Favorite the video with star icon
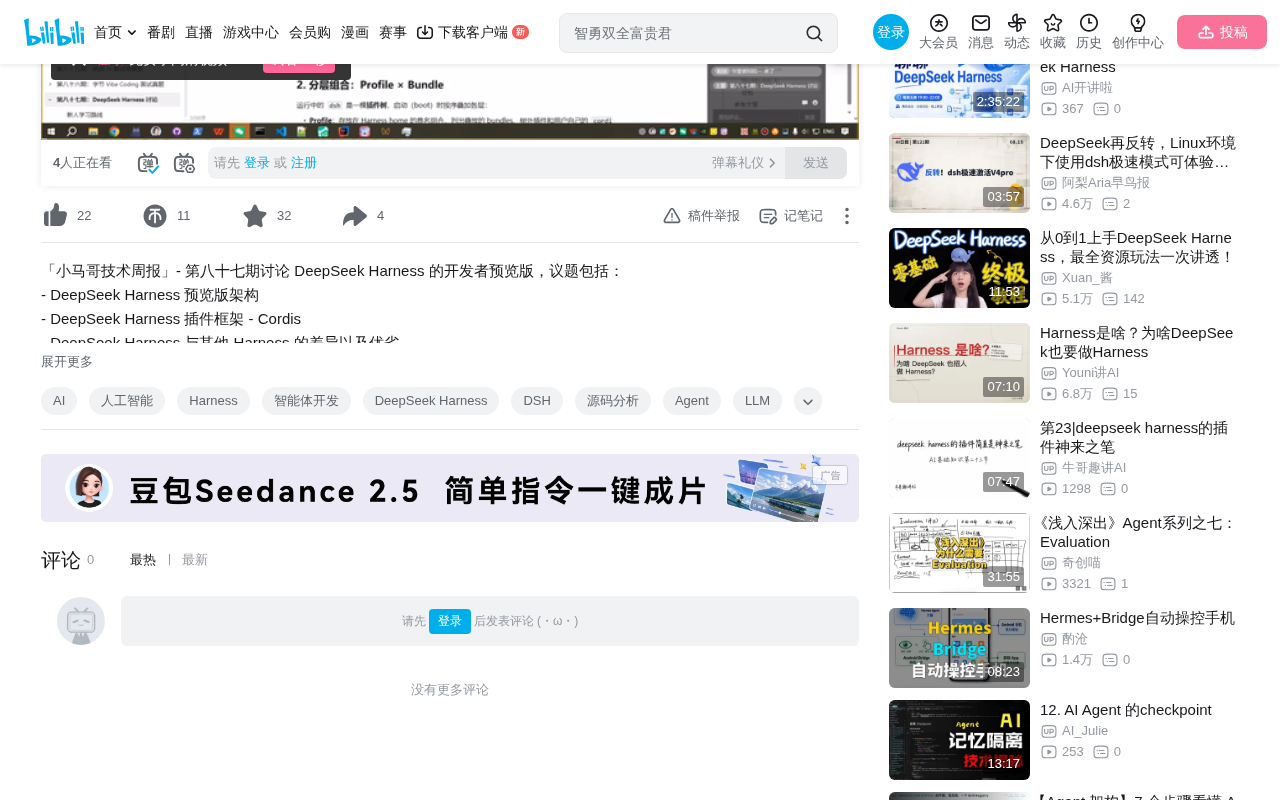Viewport: 1280px width, 800px height. coord(255,216)
